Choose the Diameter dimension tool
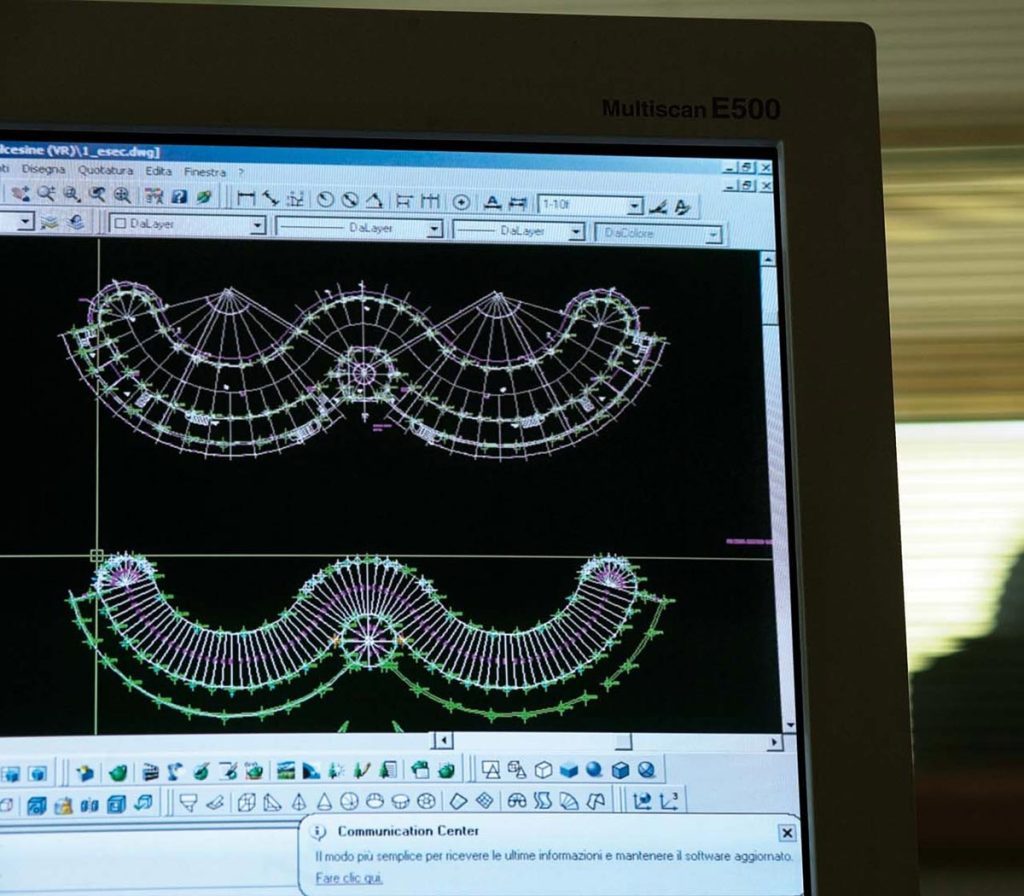Screen dimensions: 1024x896 point(349,200)
